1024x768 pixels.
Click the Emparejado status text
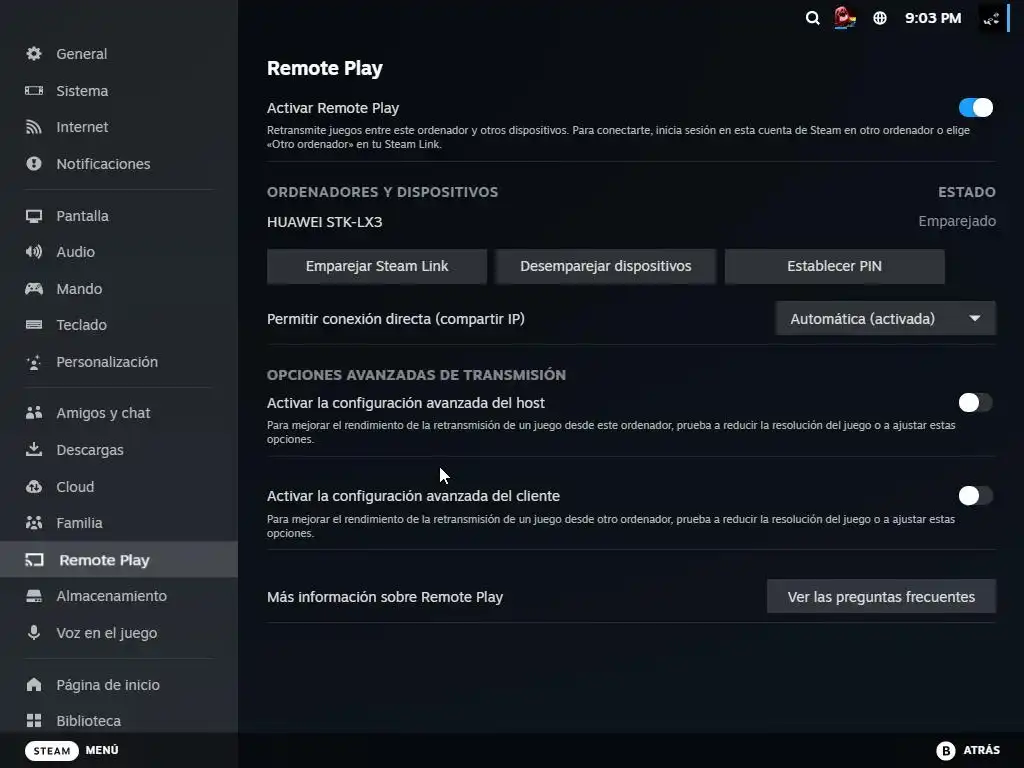pyautogui.click(x=957, y=221)
